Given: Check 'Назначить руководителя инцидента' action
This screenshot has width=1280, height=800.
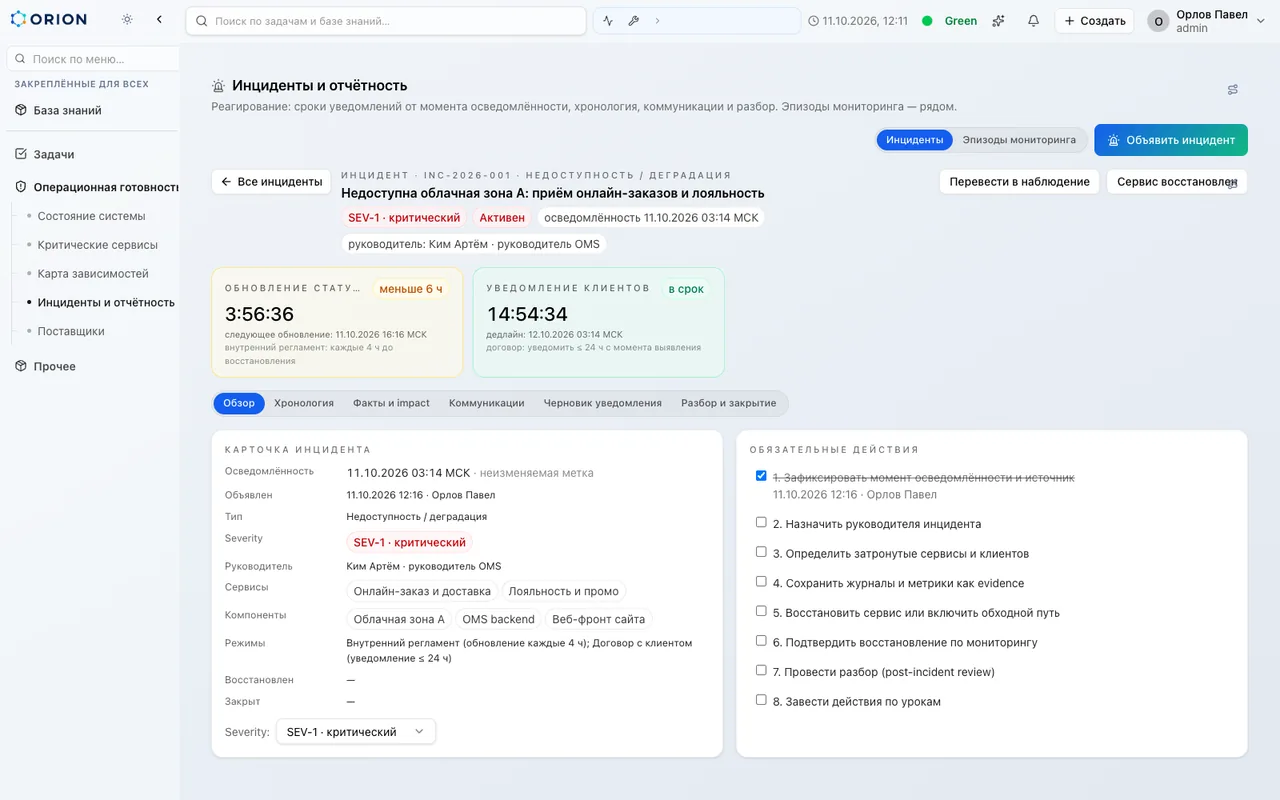Looking at the screenshot, I should (762, 522).
